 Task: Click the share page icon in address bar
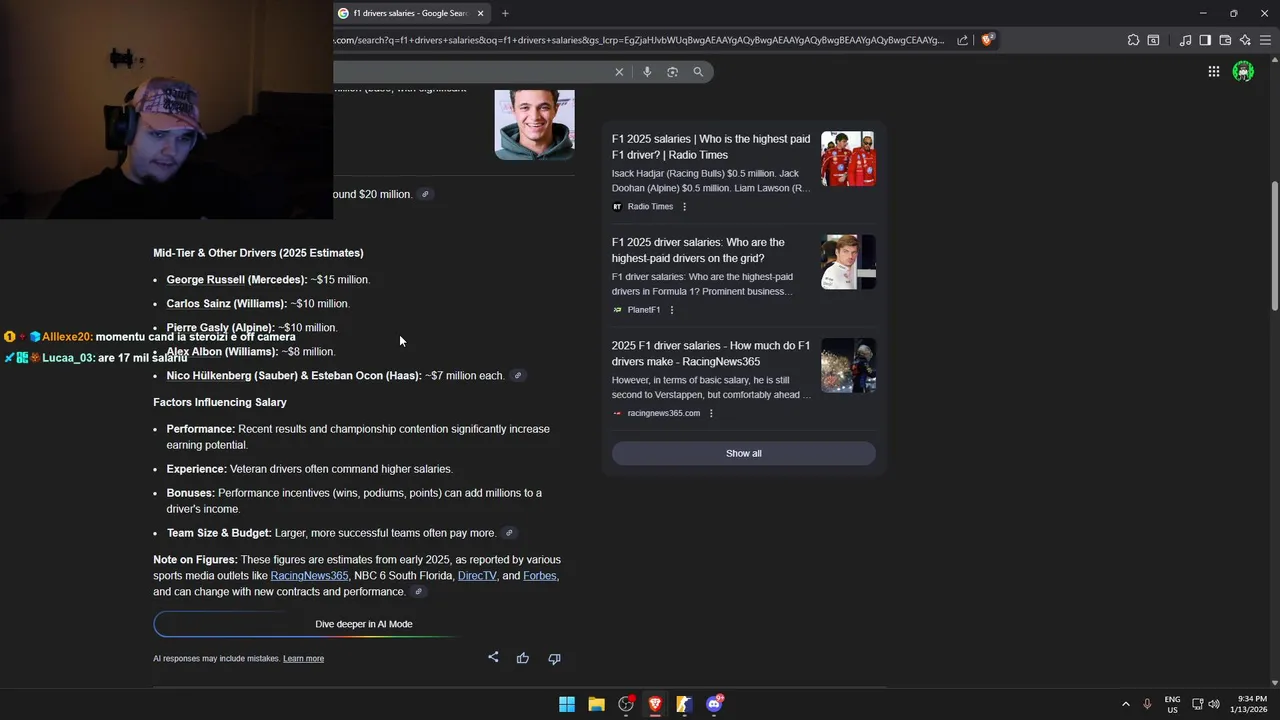(962, 40)
